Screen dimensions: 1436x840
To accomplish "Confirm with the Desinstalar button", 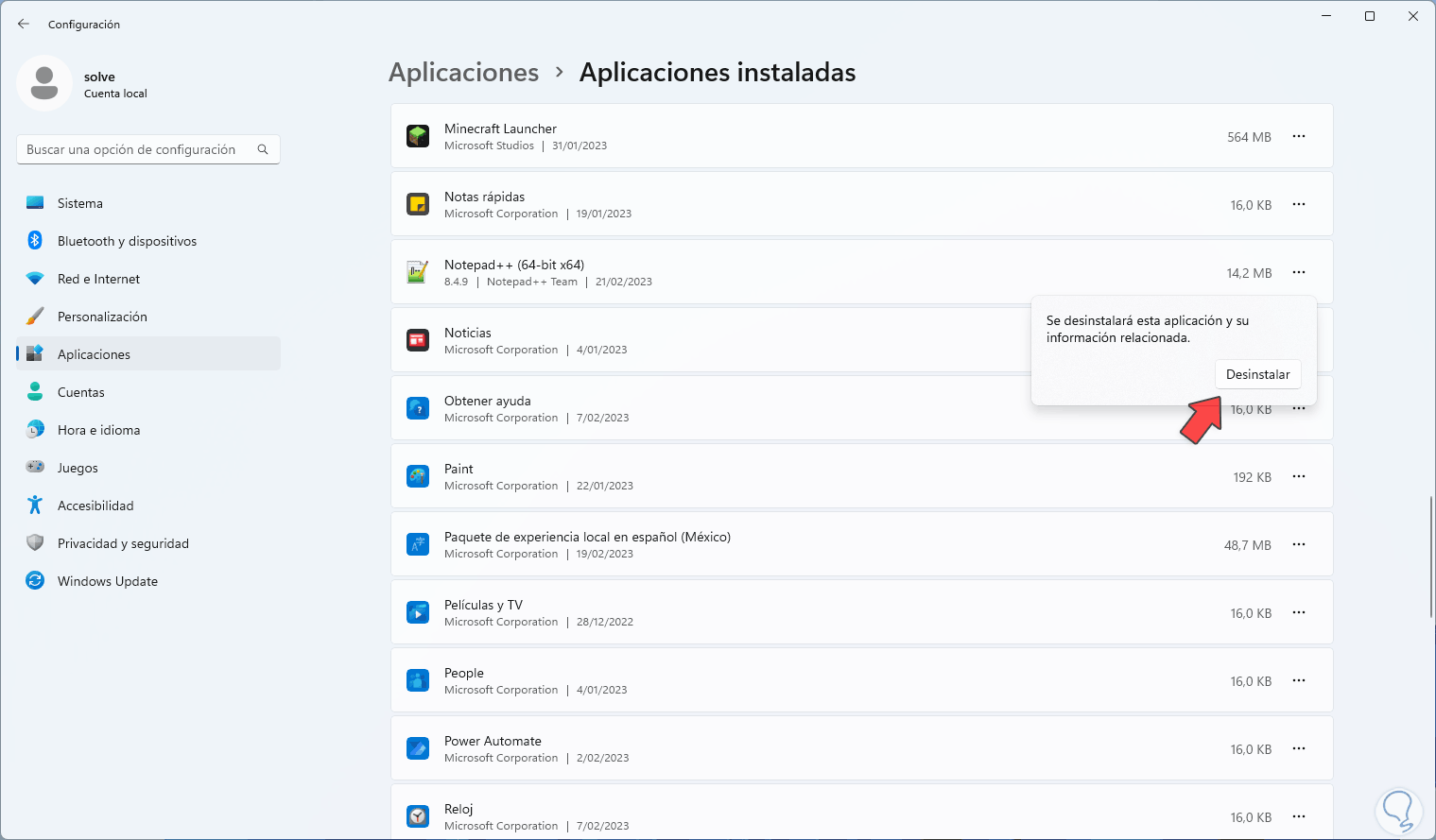I will (x=1257, y=374).
